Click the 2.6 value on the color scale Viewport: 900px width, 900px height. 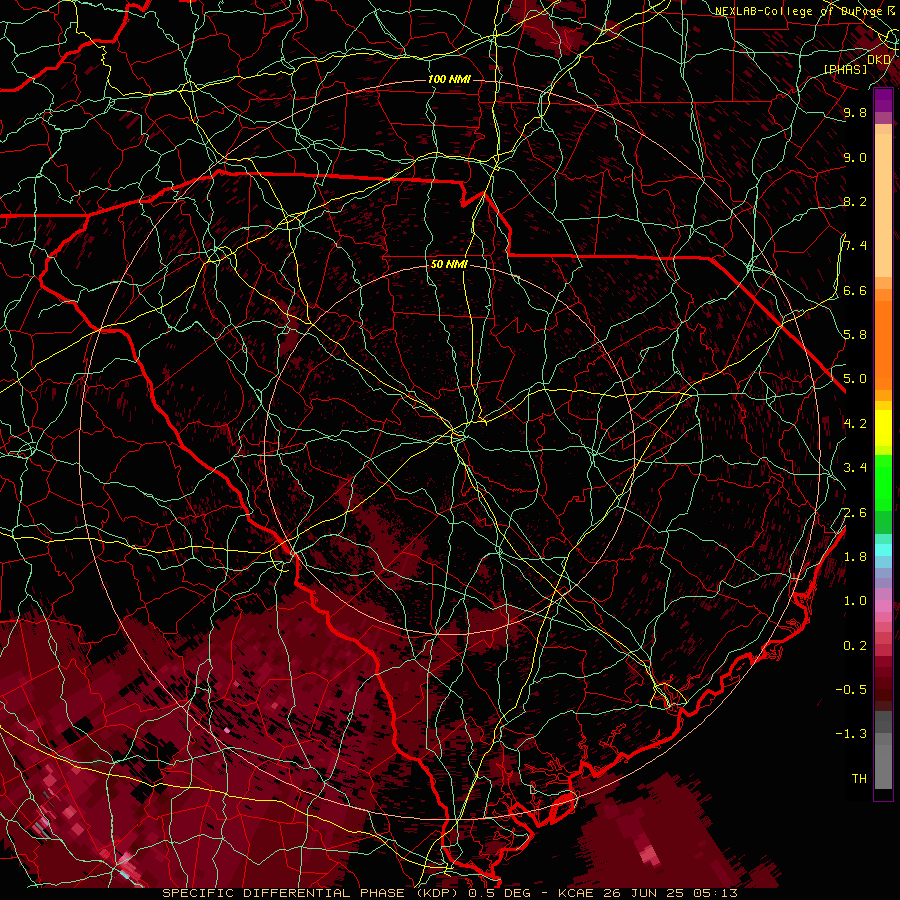coord(855,512)
